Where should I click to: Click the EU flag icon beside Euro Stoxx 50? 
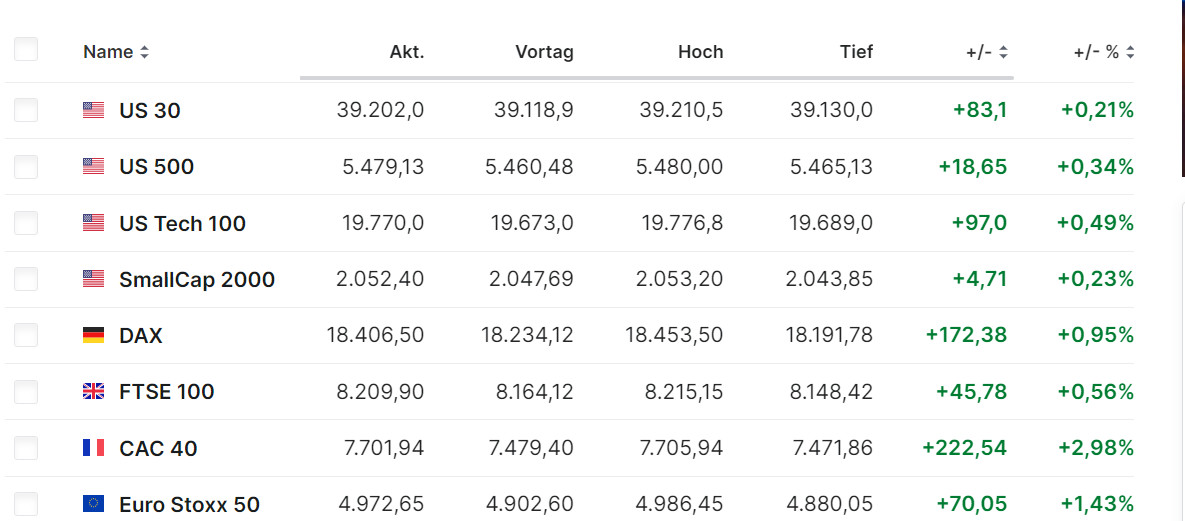tap(93, 504)
